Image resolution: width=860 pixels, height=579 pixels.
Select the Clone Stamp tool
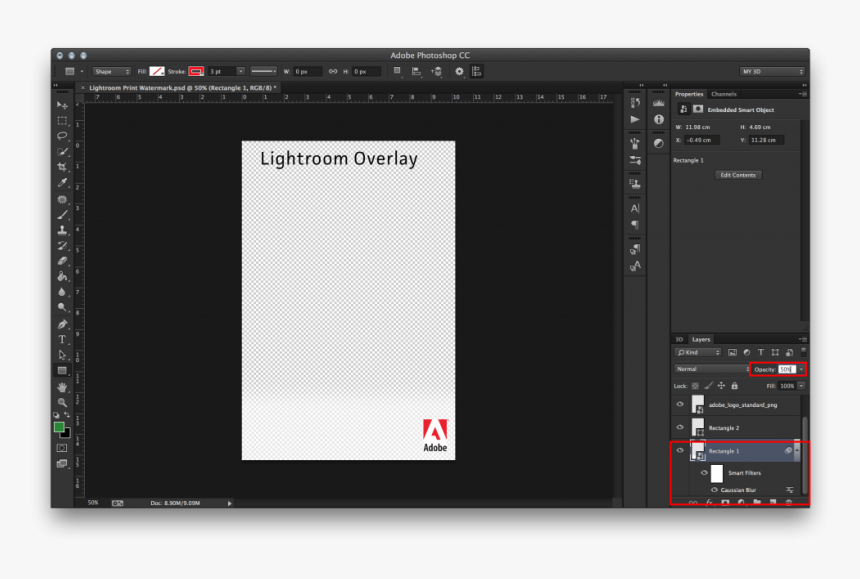pos(62,230)
